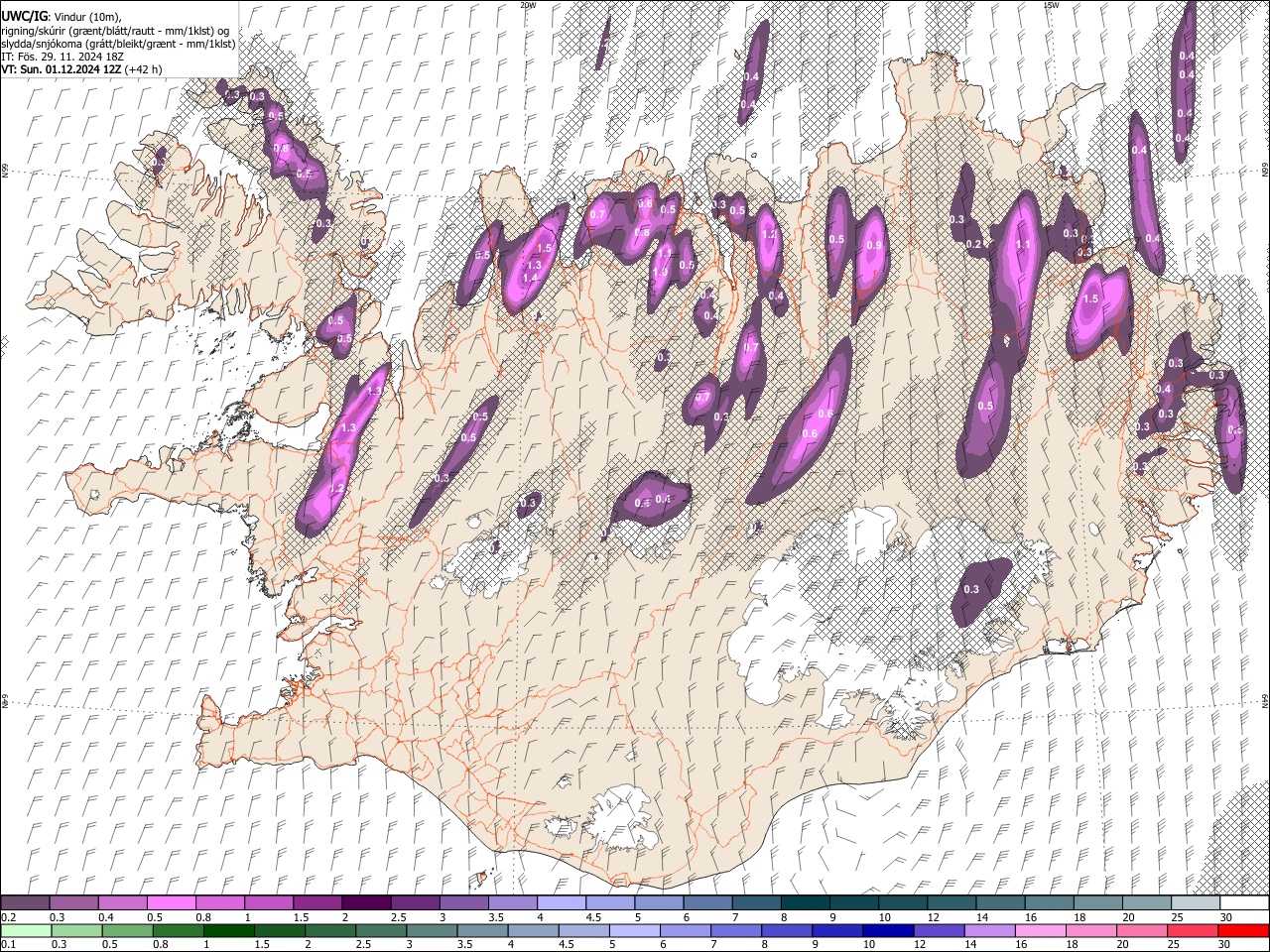Screen dimensions: 1270x952
Task: Click the white swatch after 30 in snow scale
Action: pyautogui.click(x=1243, y=903)
